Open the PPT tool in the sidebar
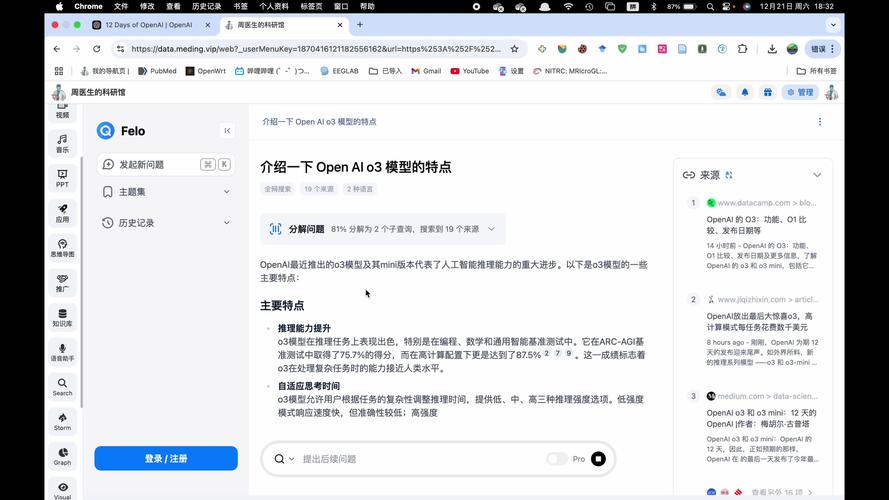Screen dimensions: 889x500 [62, 178]
